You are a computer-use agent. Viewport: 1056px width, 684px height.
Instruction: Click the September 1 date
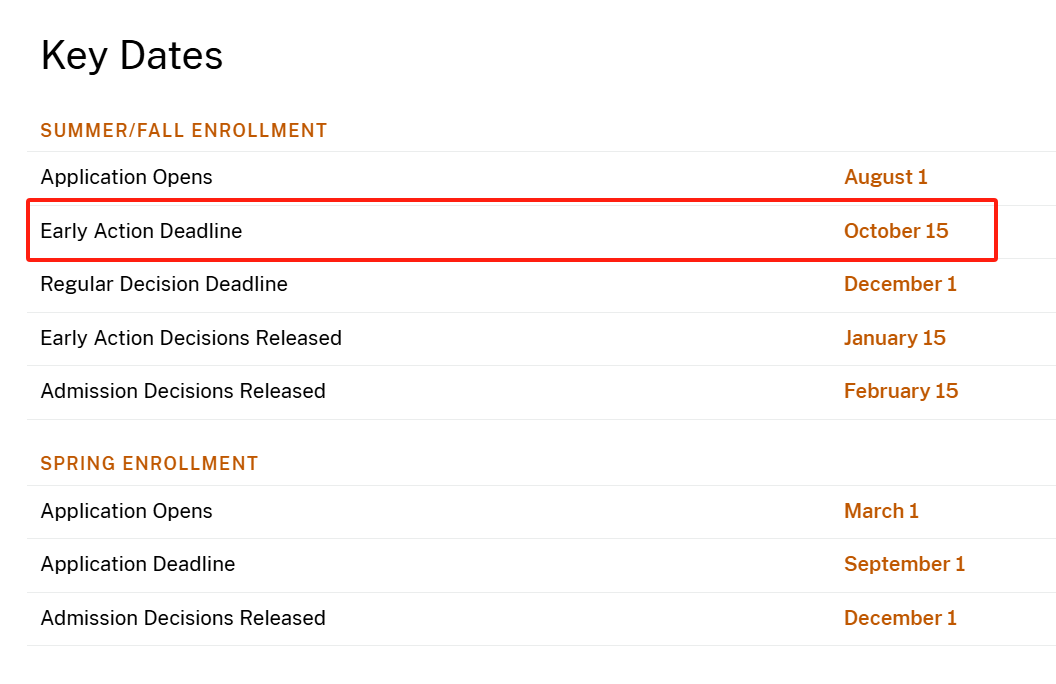coord(904,564)
